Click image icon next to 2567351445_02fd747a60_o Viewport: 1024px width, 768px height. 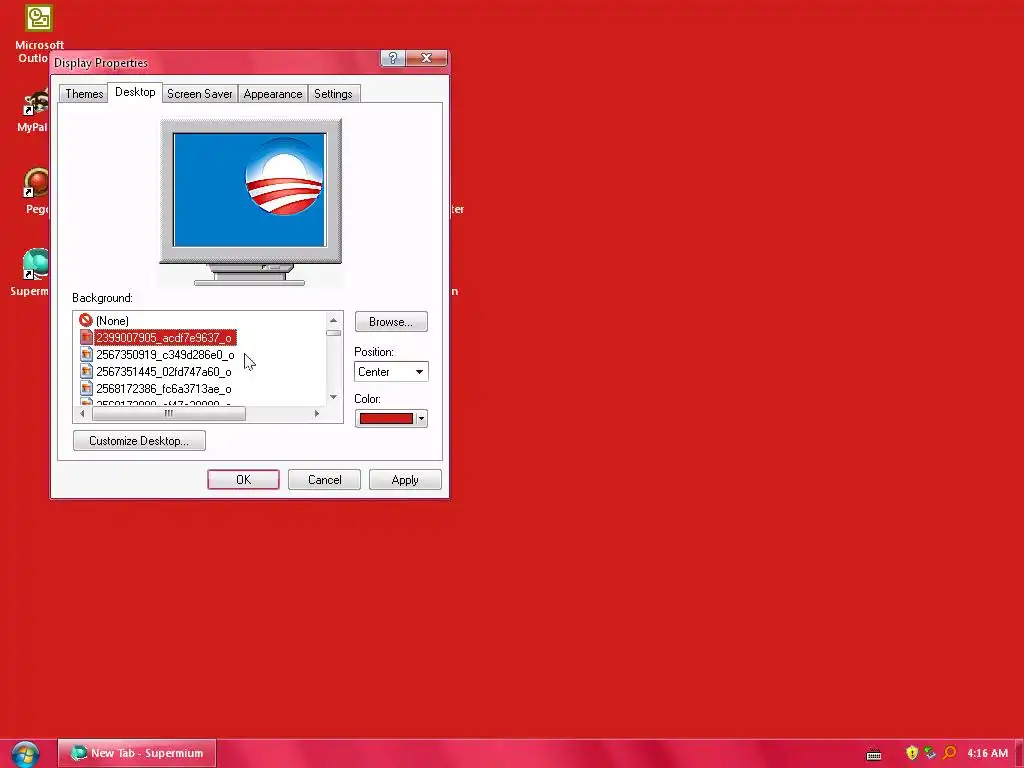pyautogui.click(x=86, y=372)
